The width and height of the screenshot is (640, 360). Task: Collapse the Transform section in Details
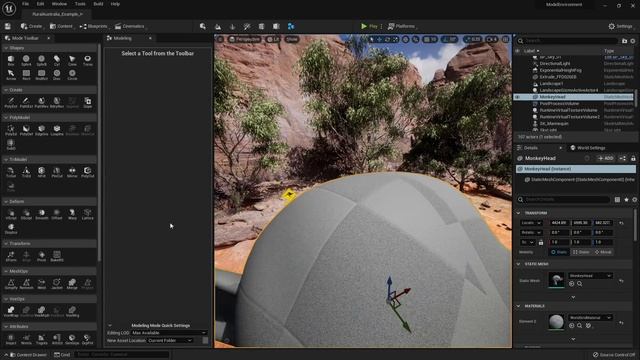[518, 213]
